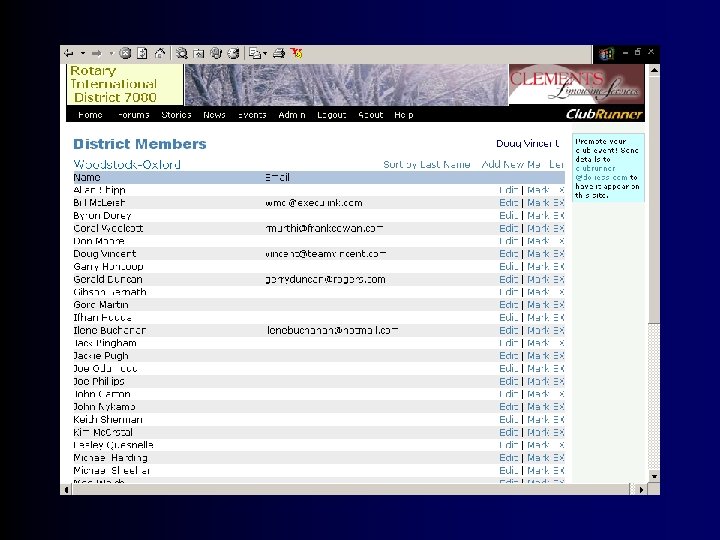720x540 pixels.
Task: Click the Clements Limousine Service banner ad
Action: pos(576,84)
